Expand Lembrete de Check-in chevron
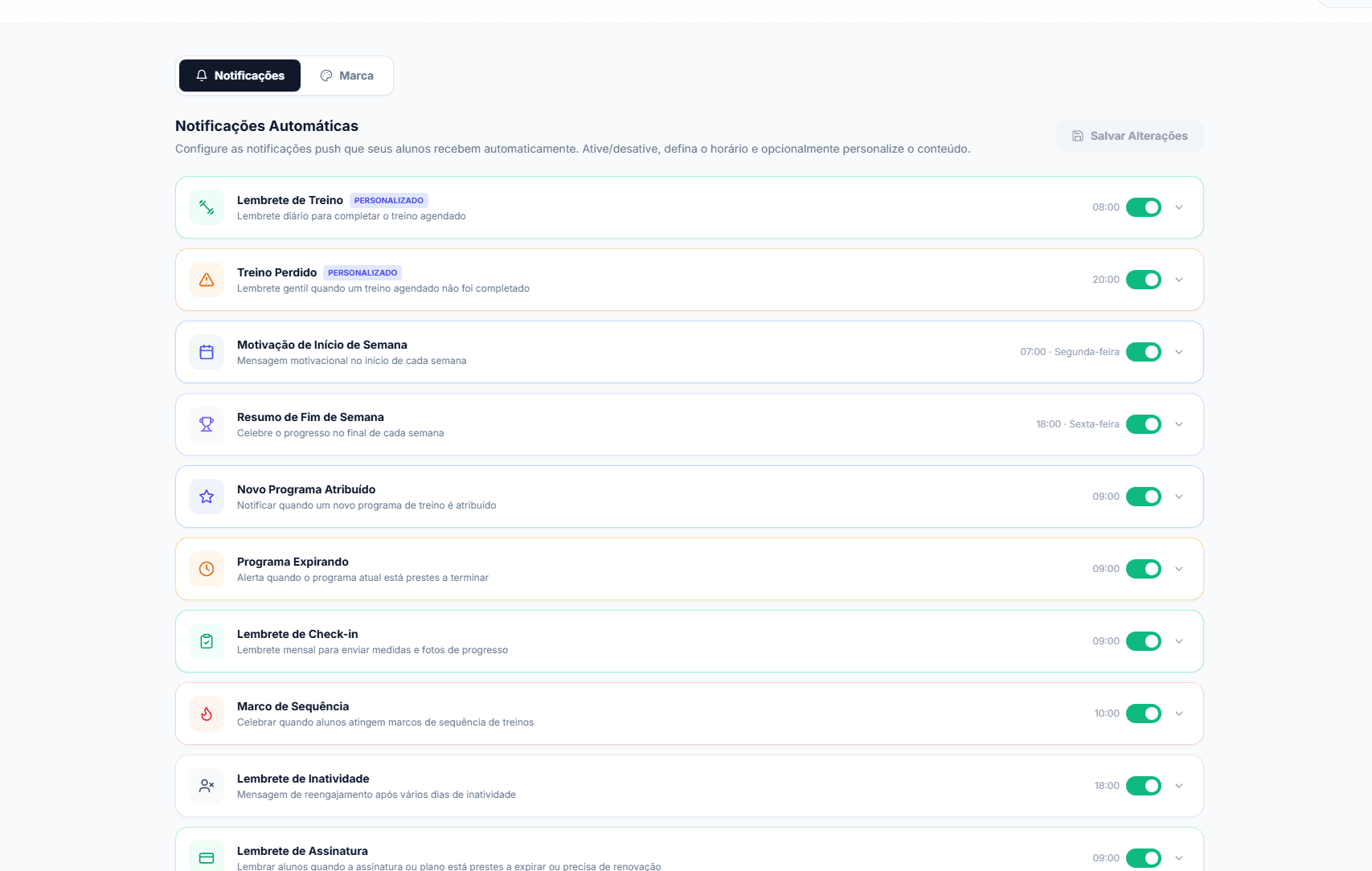 click(x=1179, y=641)
